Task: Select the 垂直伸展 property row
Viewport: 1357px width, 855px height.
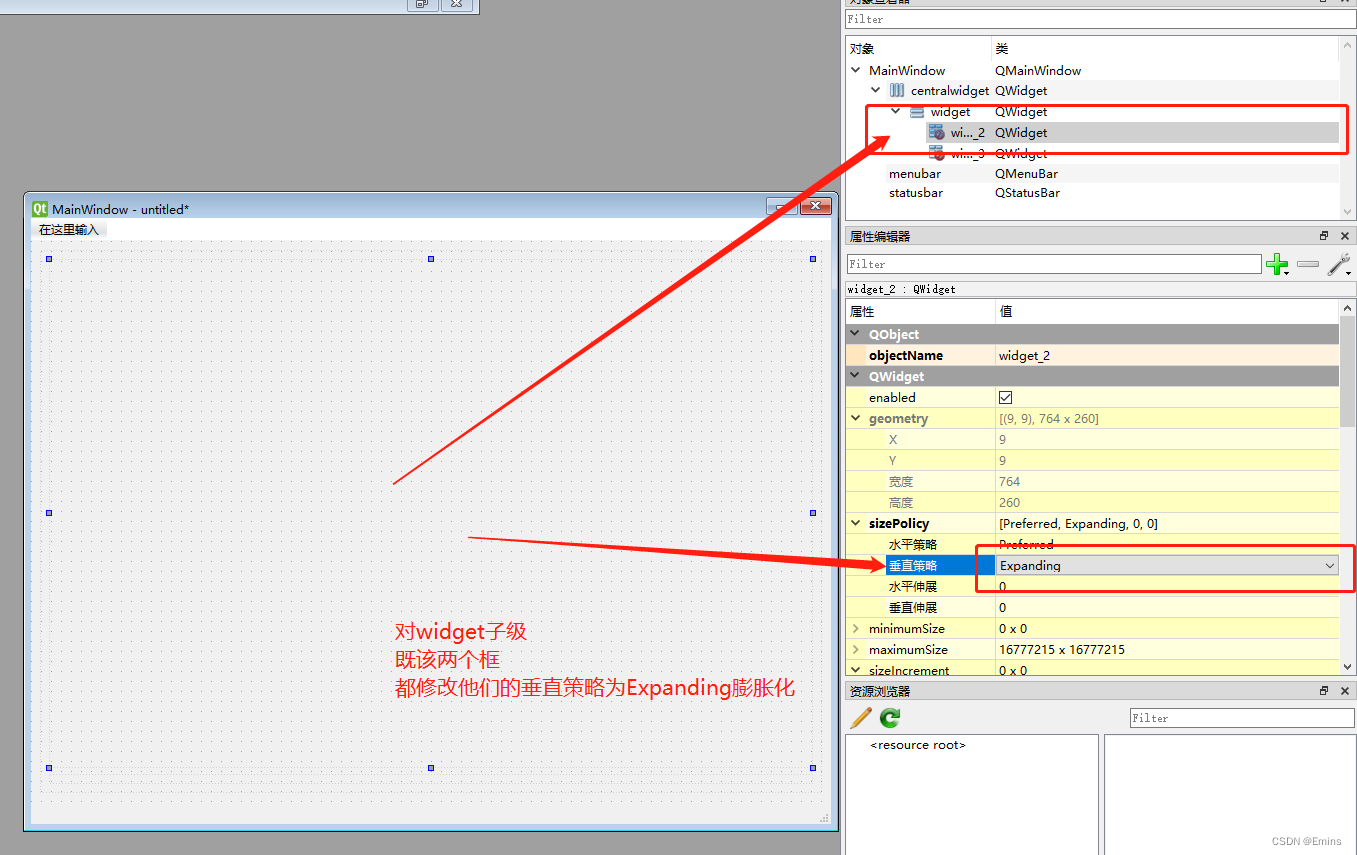Action: click(x=1092, y=607)
